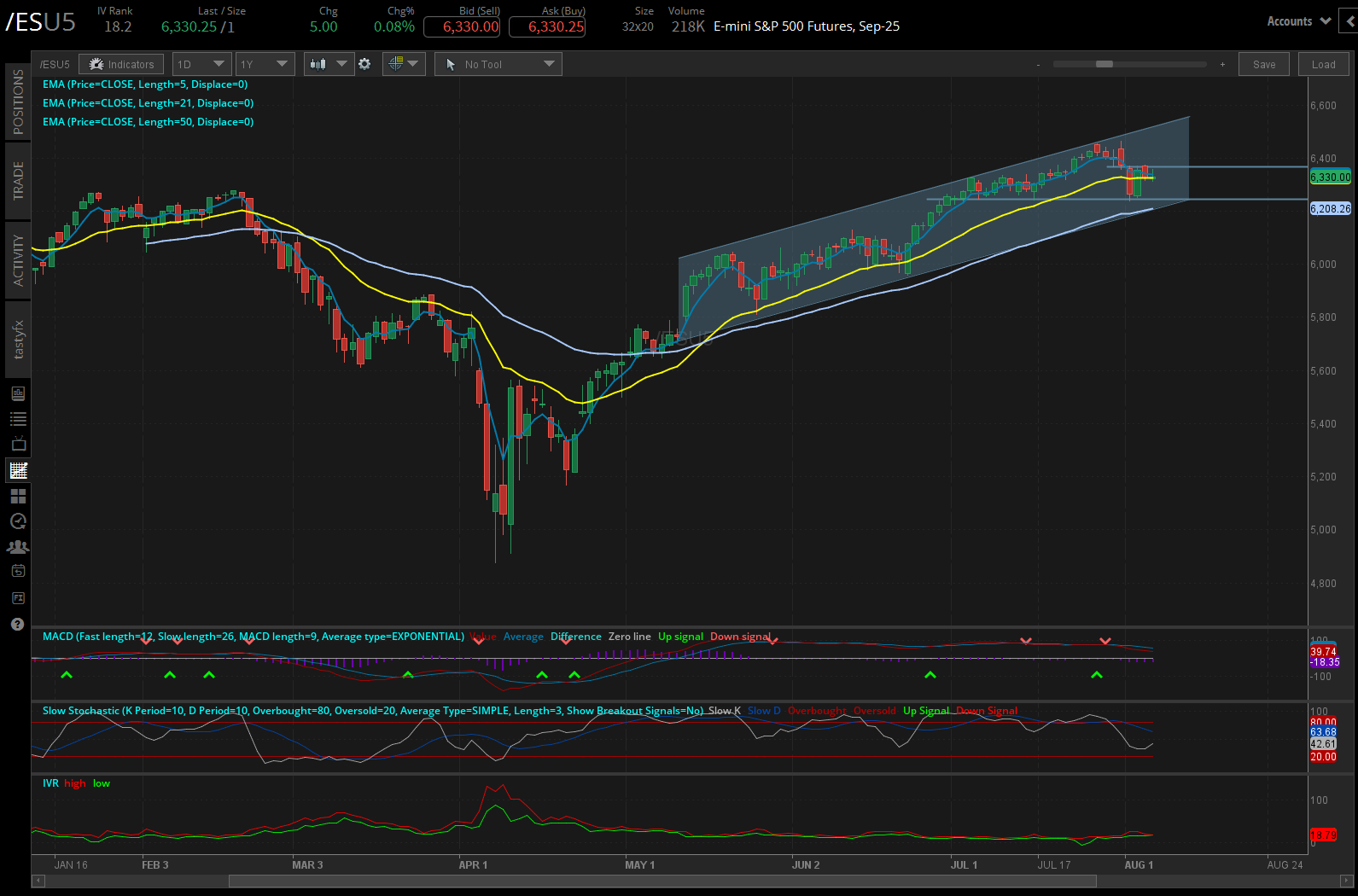This screenshot has height=896, width=1358.
Task: Click the 6,208.26 price axis label
Action: pyautogui.click(x=1331, y=208)
